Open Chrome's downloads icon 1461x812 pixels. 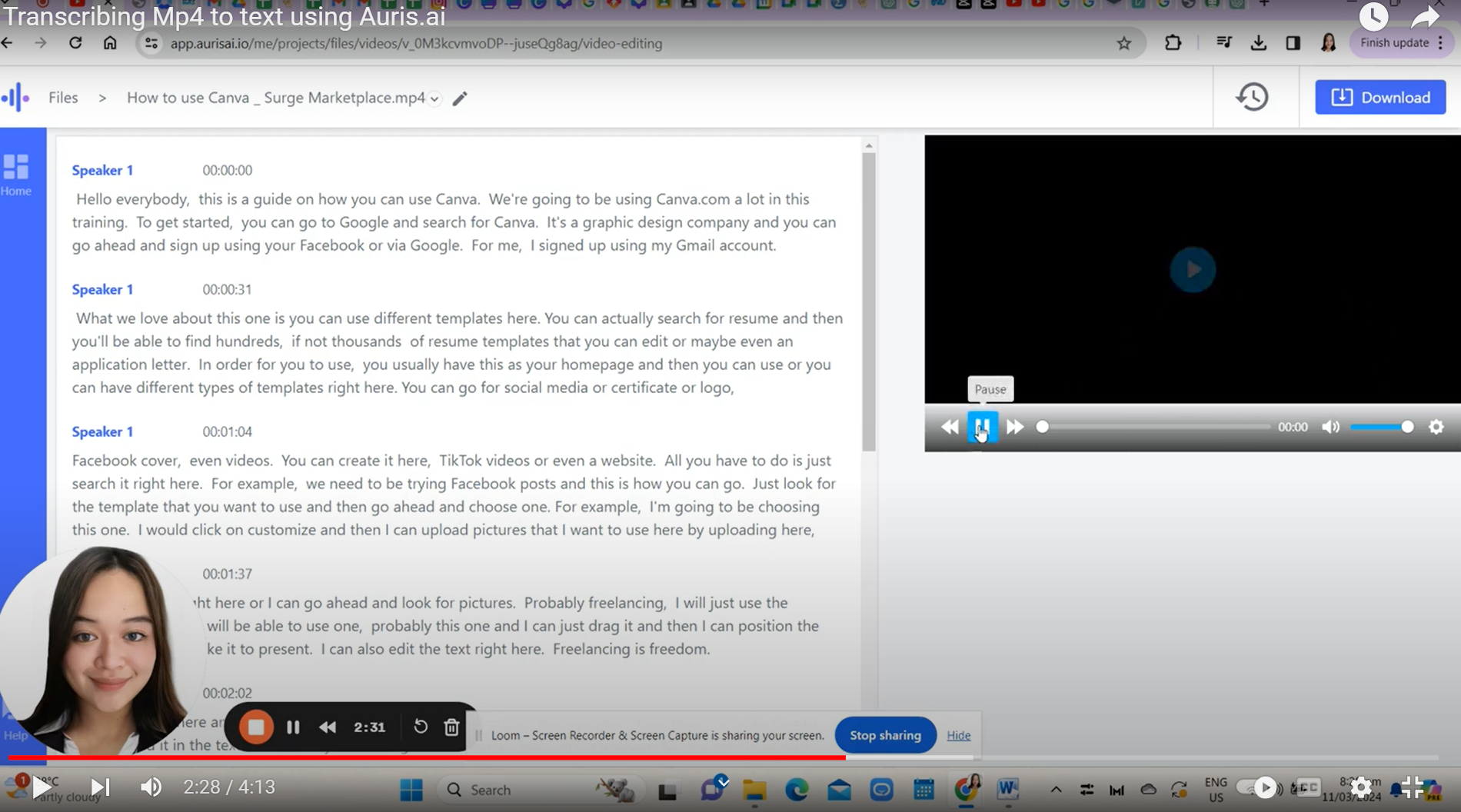coord(1259,43)
